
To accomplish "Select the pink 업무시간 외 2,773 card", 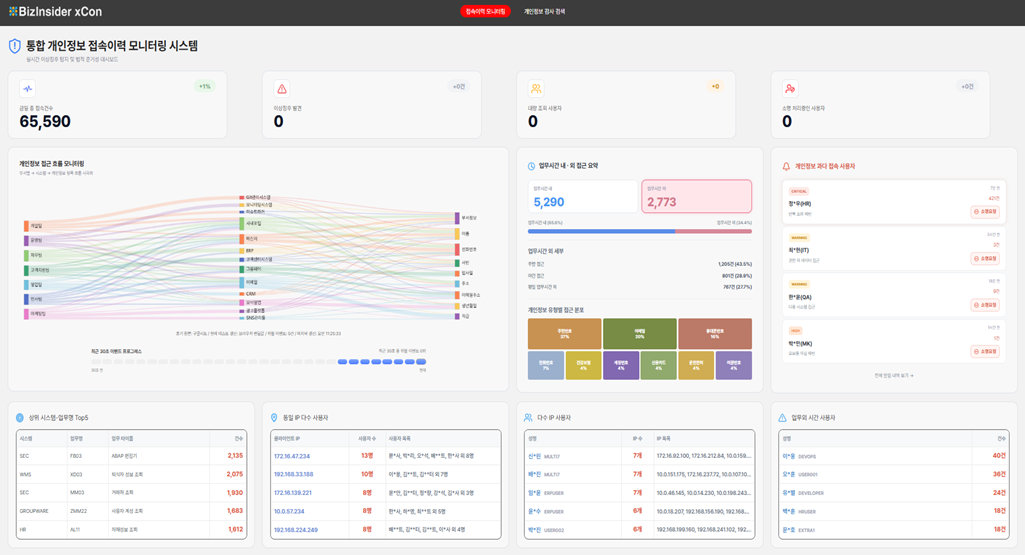I will (696, 196).
